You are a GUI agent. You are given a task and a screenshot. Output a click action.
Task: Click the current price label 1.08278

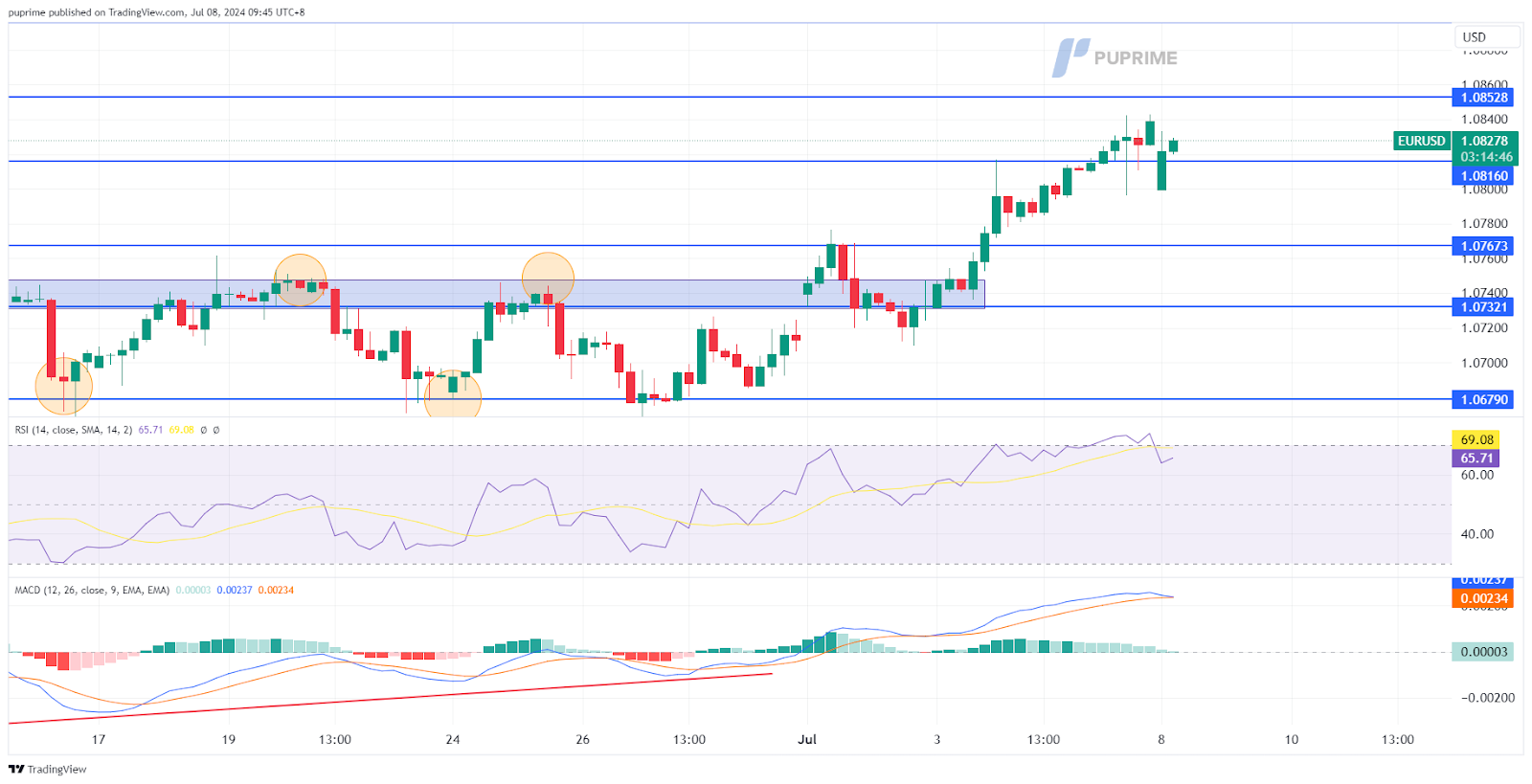click(1484, 141)
